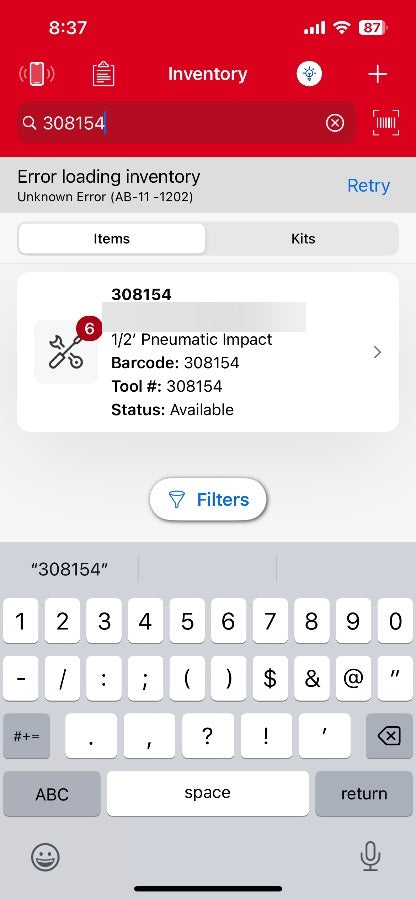Add new inventory with plus icon
Viewport: 416px width, 900px height.
(x=378, y=74)
